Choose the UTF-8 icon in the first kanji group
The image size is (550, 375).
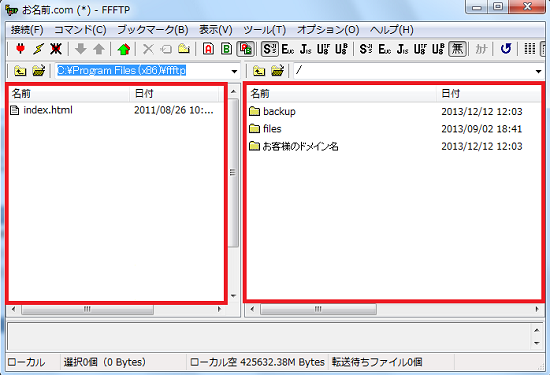point(323,49)
